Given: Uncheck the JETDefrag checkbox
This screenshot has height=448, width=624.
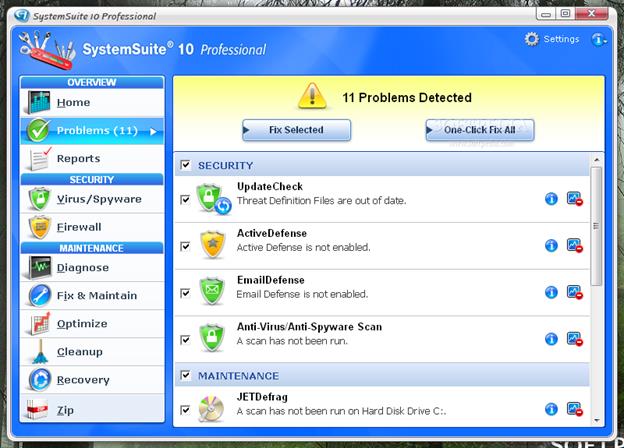Looking at the screenshot, I should pos(185,410).
